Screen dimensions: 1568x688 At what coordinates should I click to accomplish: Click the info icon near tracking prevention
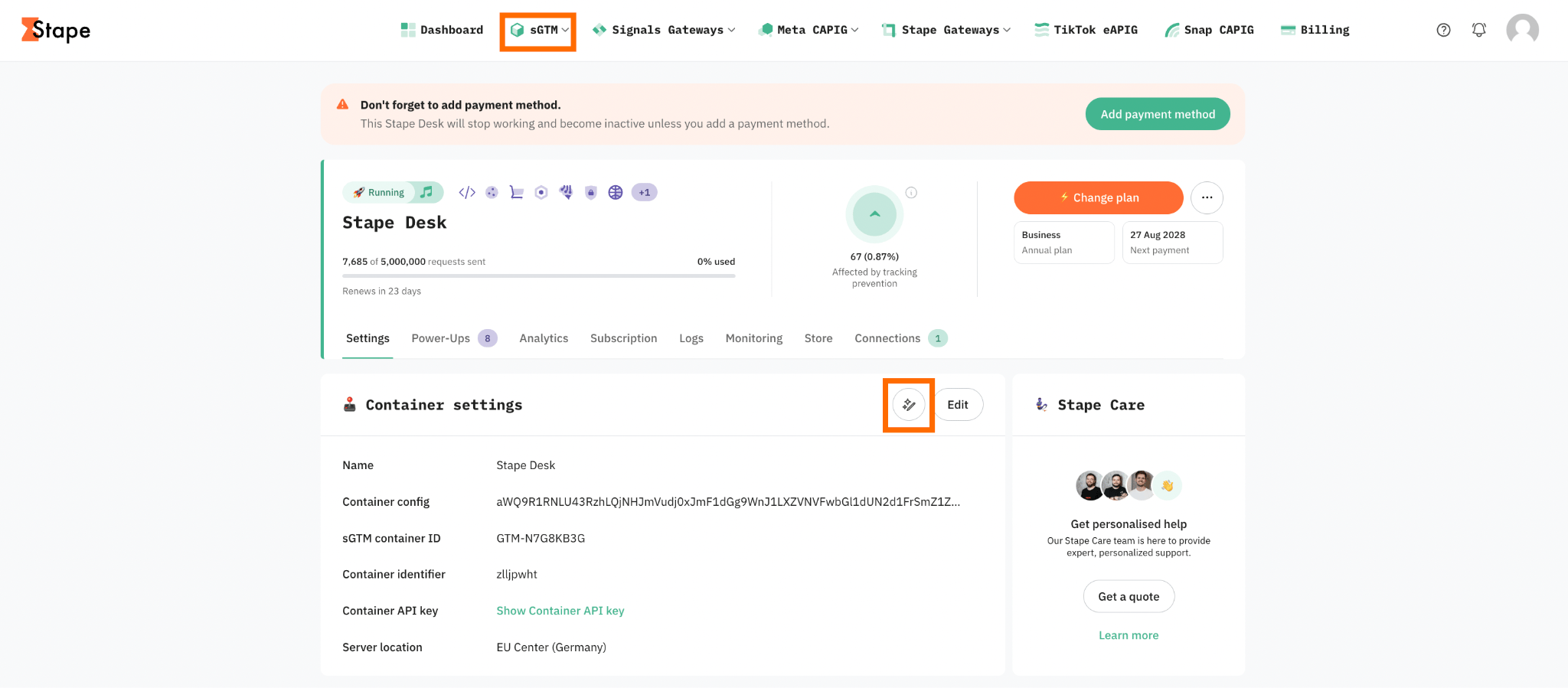pyautogui.click(x=911, y=193)
